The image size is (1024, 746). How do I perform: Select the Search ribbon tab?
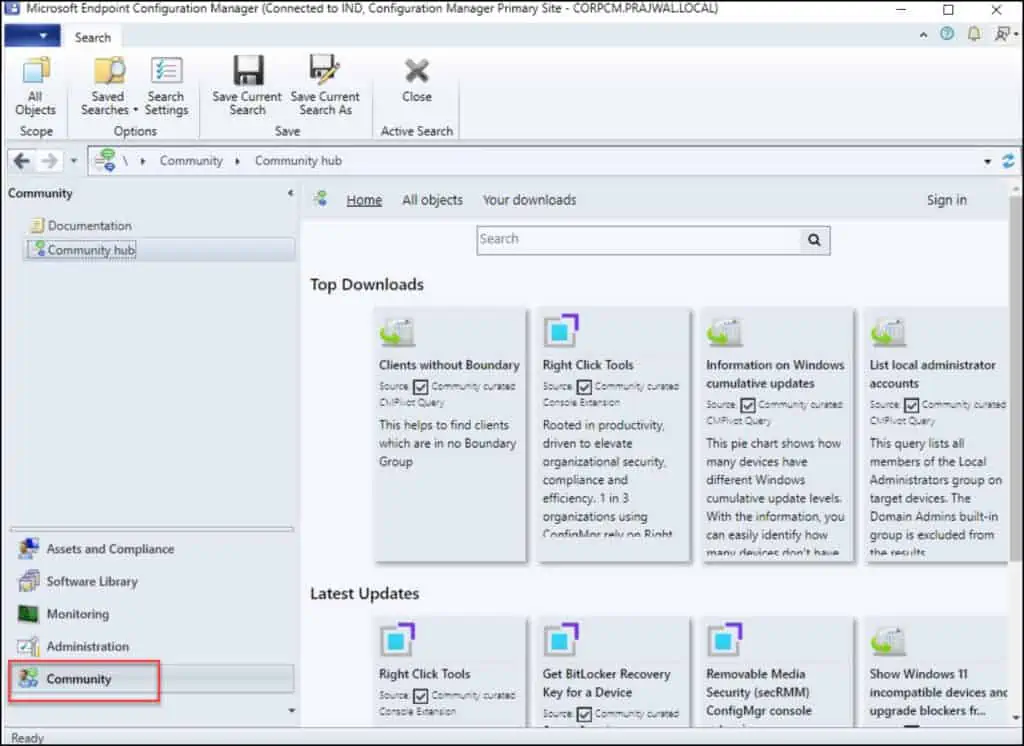pyautogui.click(x=93, y=38)
